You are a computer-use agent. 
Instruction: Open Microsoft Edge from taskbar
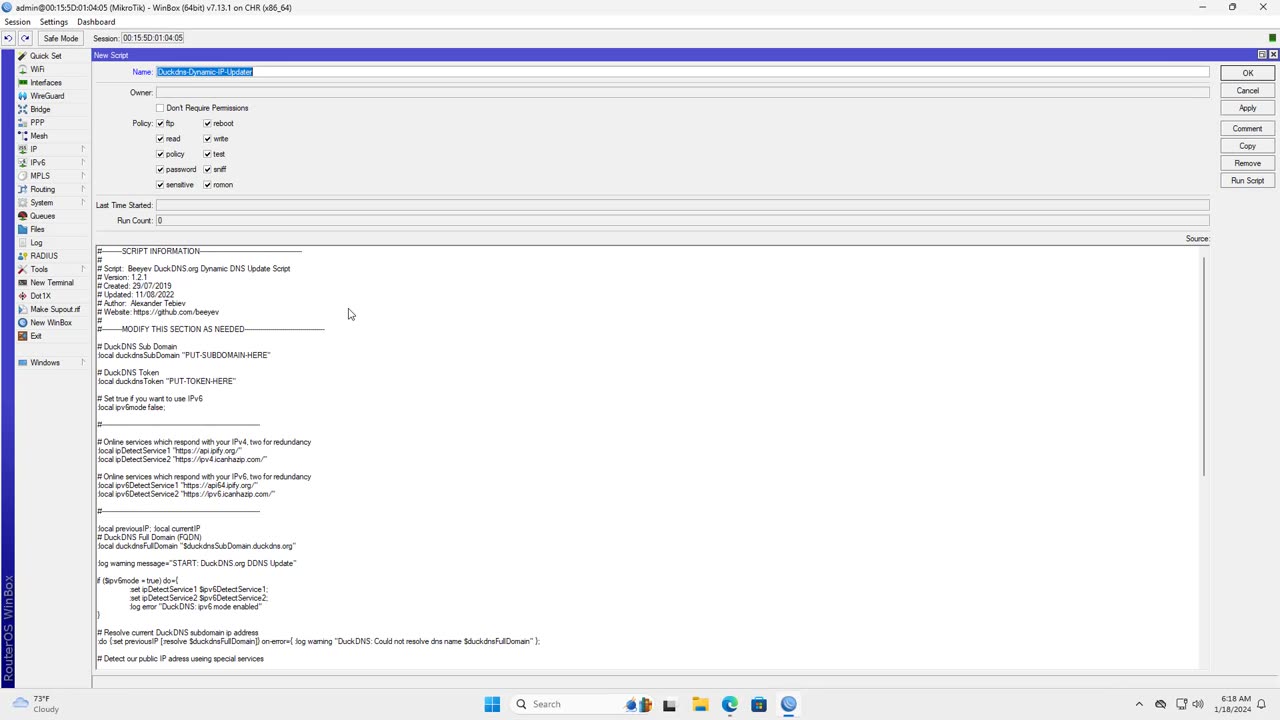coord(730,704)
